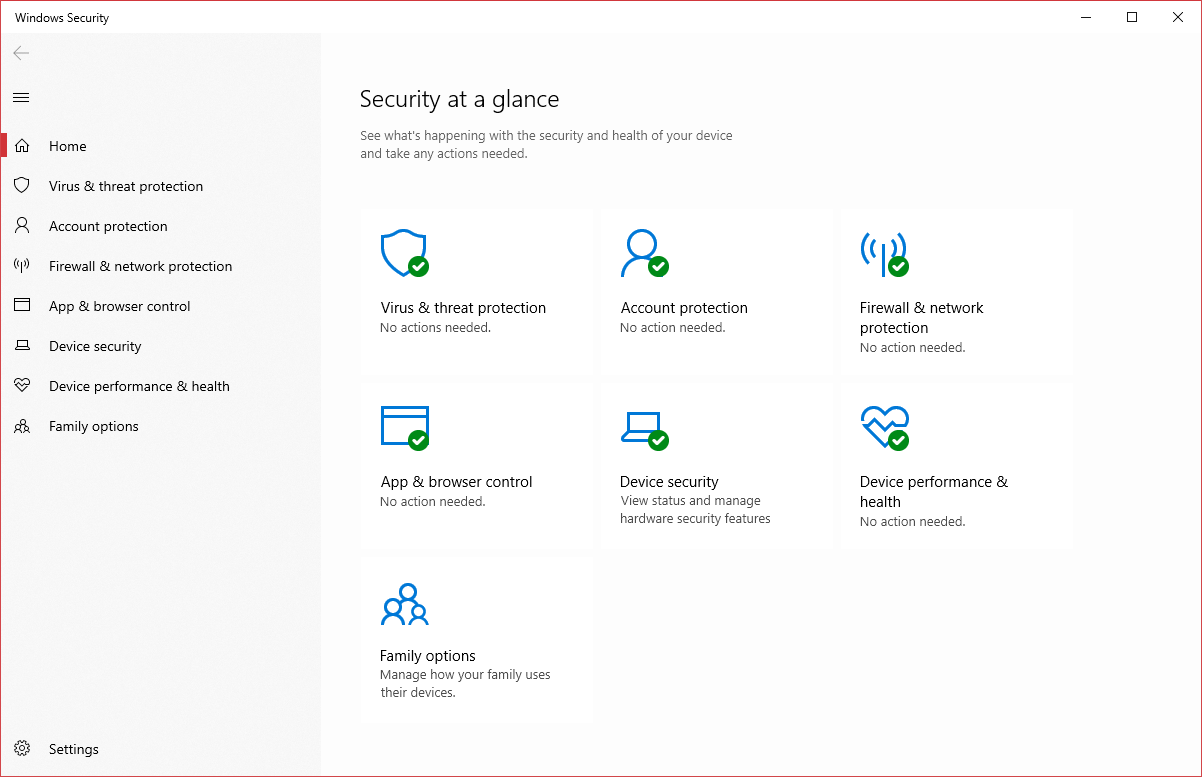Click the antenna icon in the sidebar
Viewport: 1202px width, 777px height.
(22, 266)
